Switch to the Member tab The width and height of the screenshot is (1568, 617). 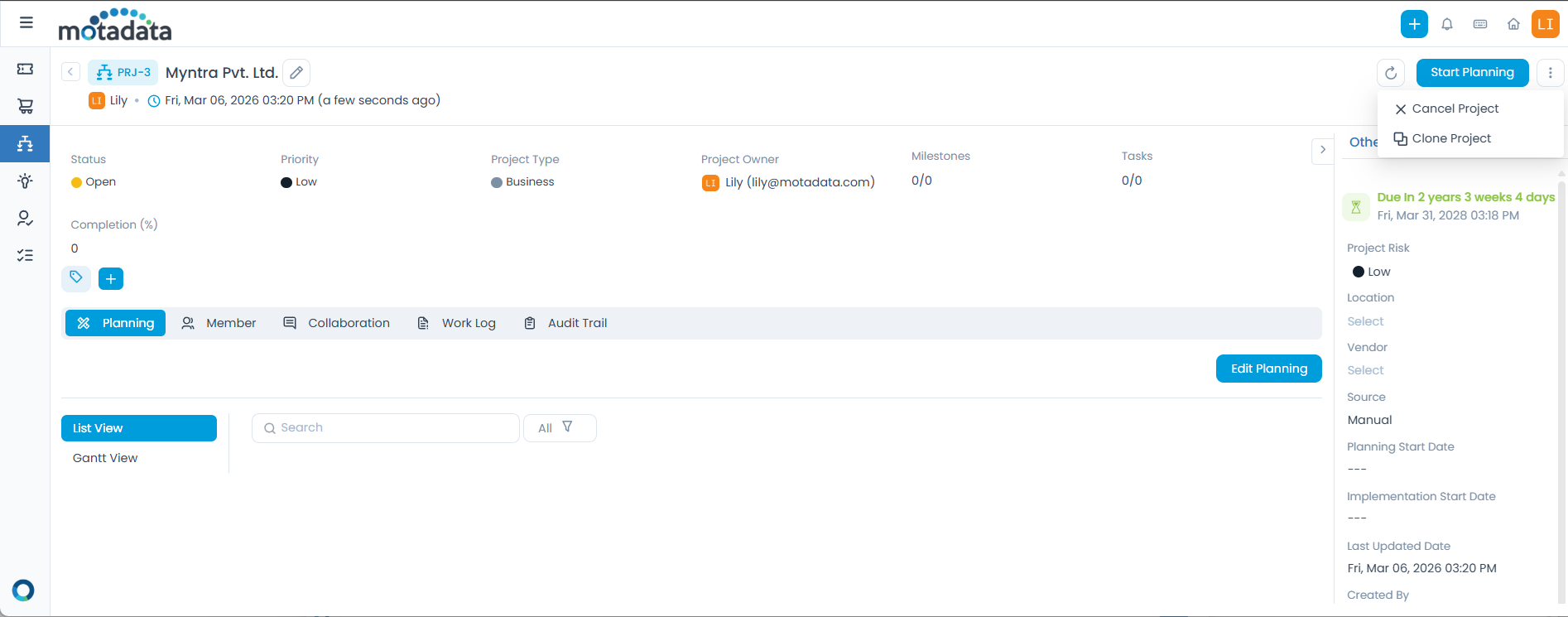tap(219, 323)
